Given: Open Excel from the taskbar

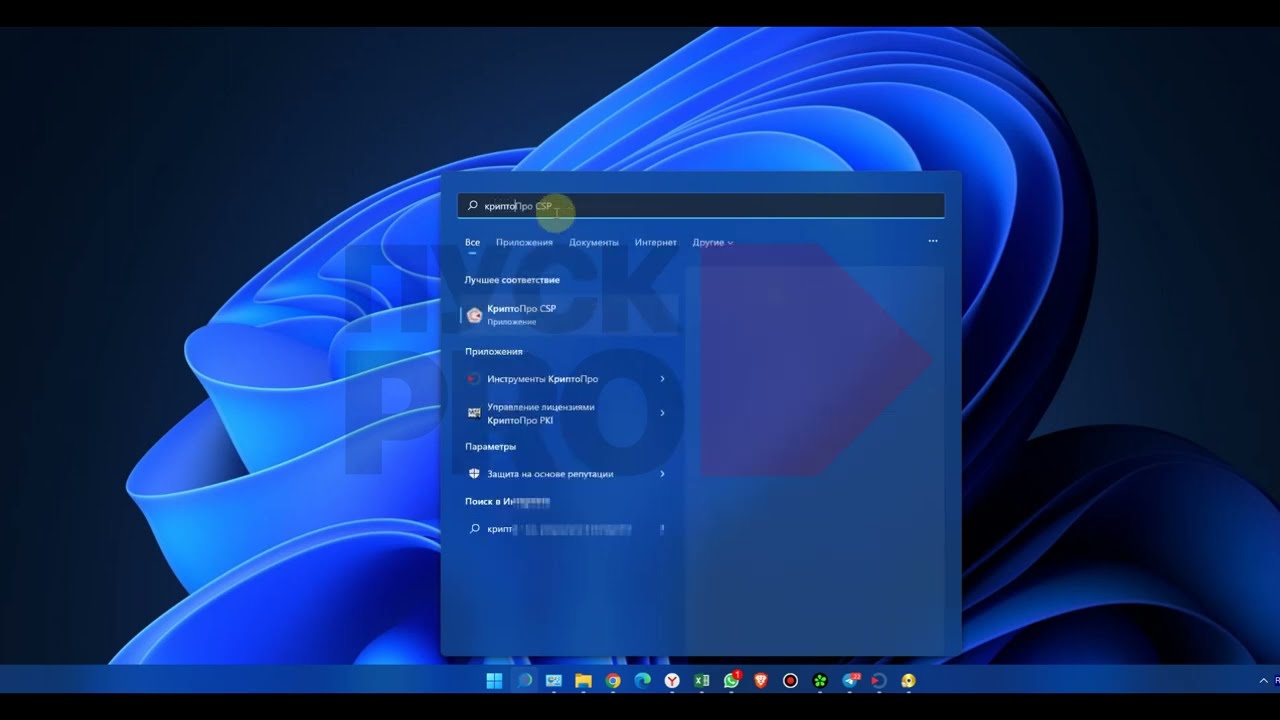Looking at the screenshot, I should click(x=702, y=681).
